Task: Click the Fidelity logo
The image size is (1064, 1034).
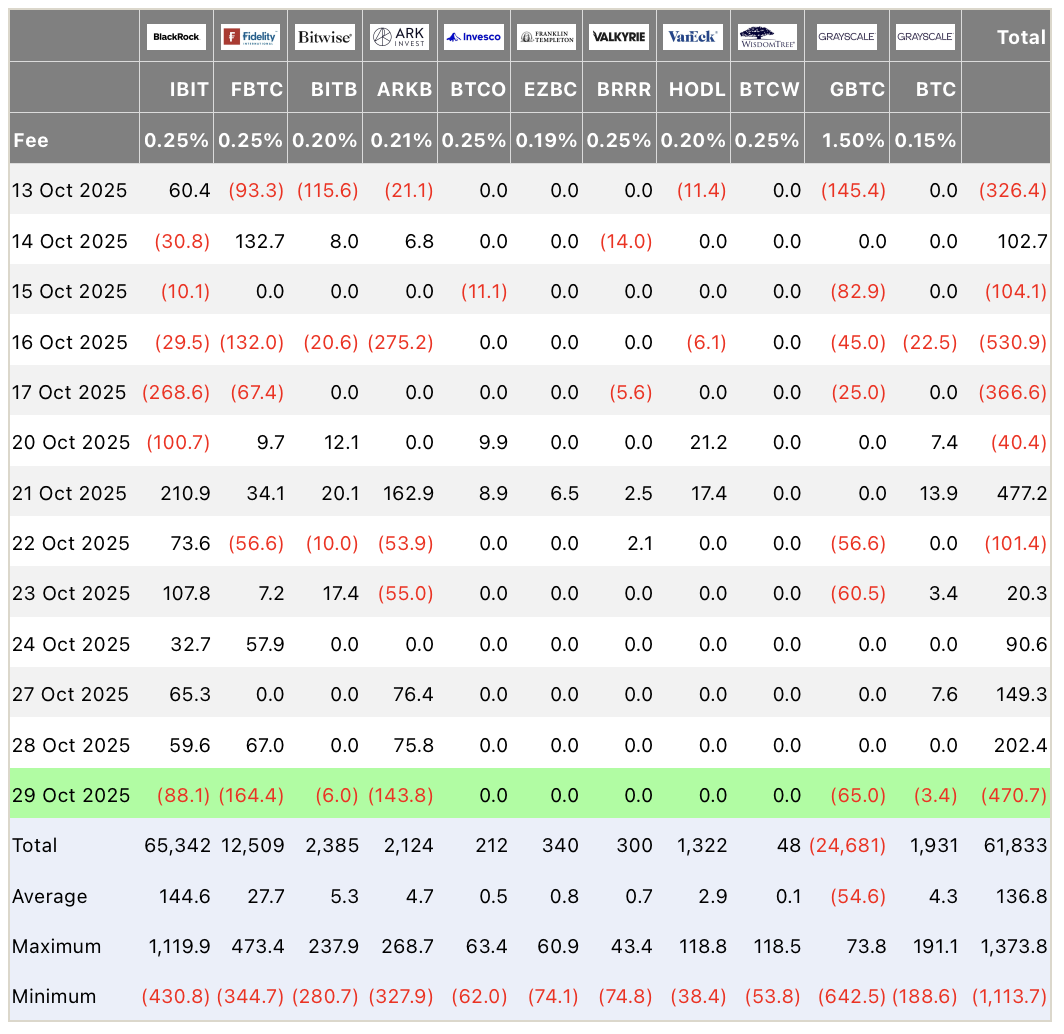Action: point(250,37)
